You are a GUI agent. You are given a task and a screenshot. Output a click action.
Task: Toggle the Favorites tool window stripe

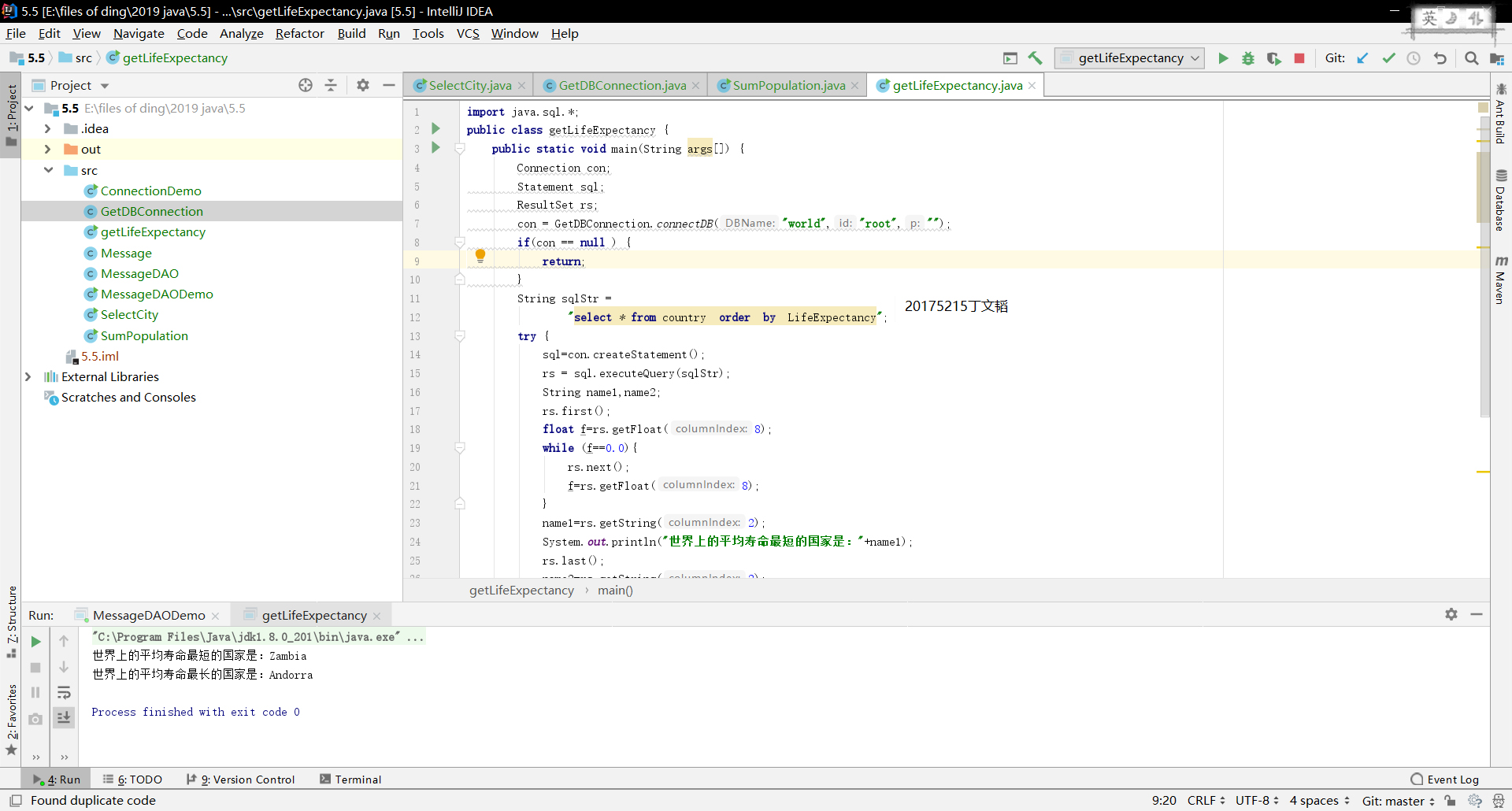point(11,719)
